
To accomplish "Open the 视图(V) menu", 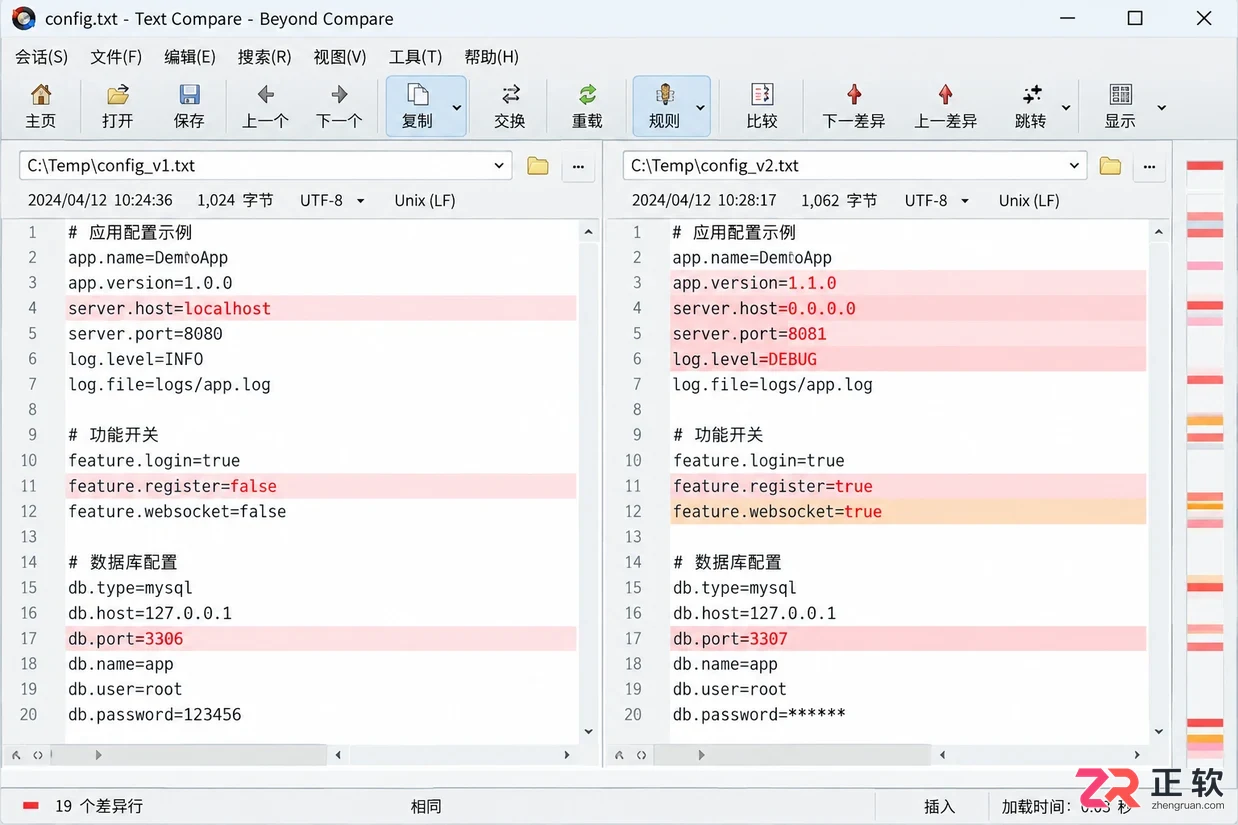I will (x=340, y=57).
